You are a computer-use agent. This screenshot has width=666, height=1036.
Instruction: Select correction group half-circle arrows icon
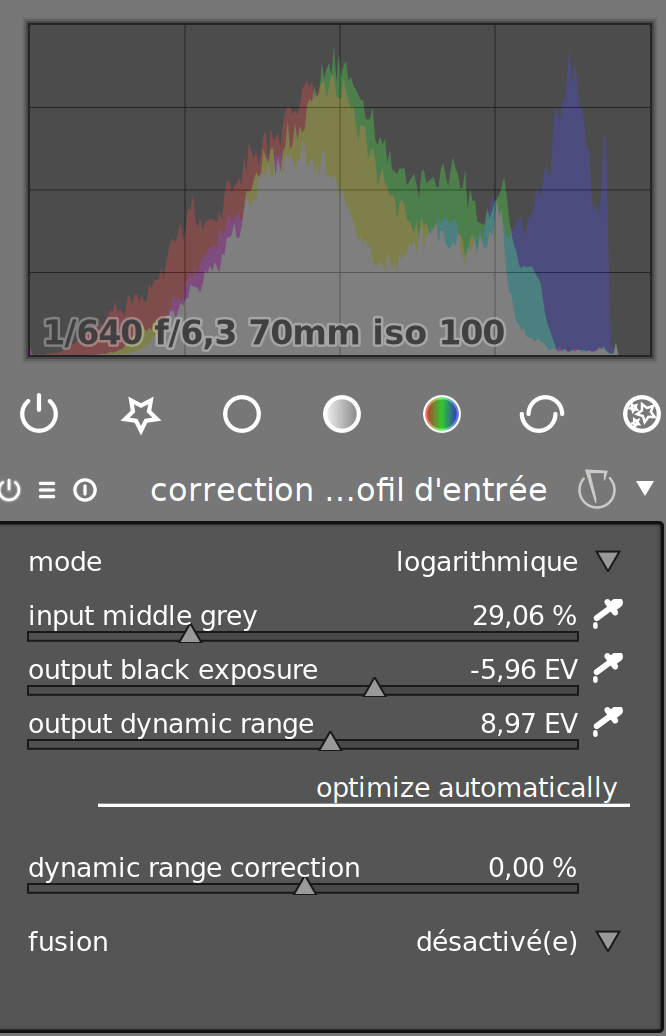(542, 414)
